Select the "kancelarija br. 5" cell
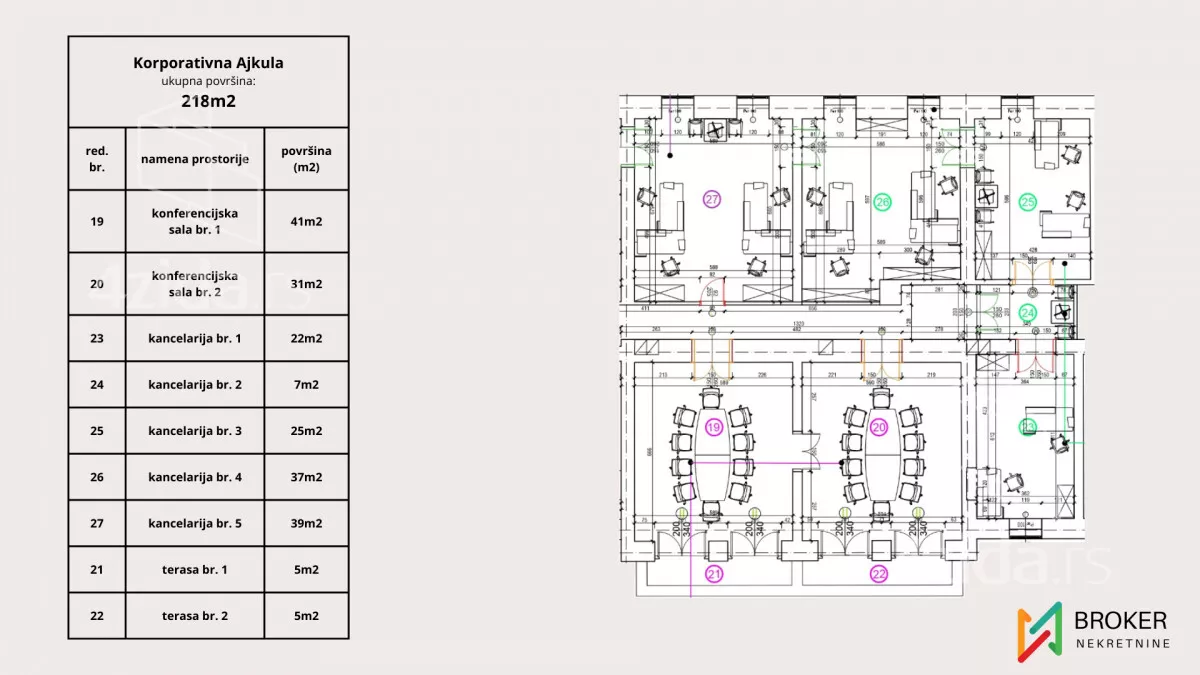The image size is (1200, 675). click(x=195, y=523)
